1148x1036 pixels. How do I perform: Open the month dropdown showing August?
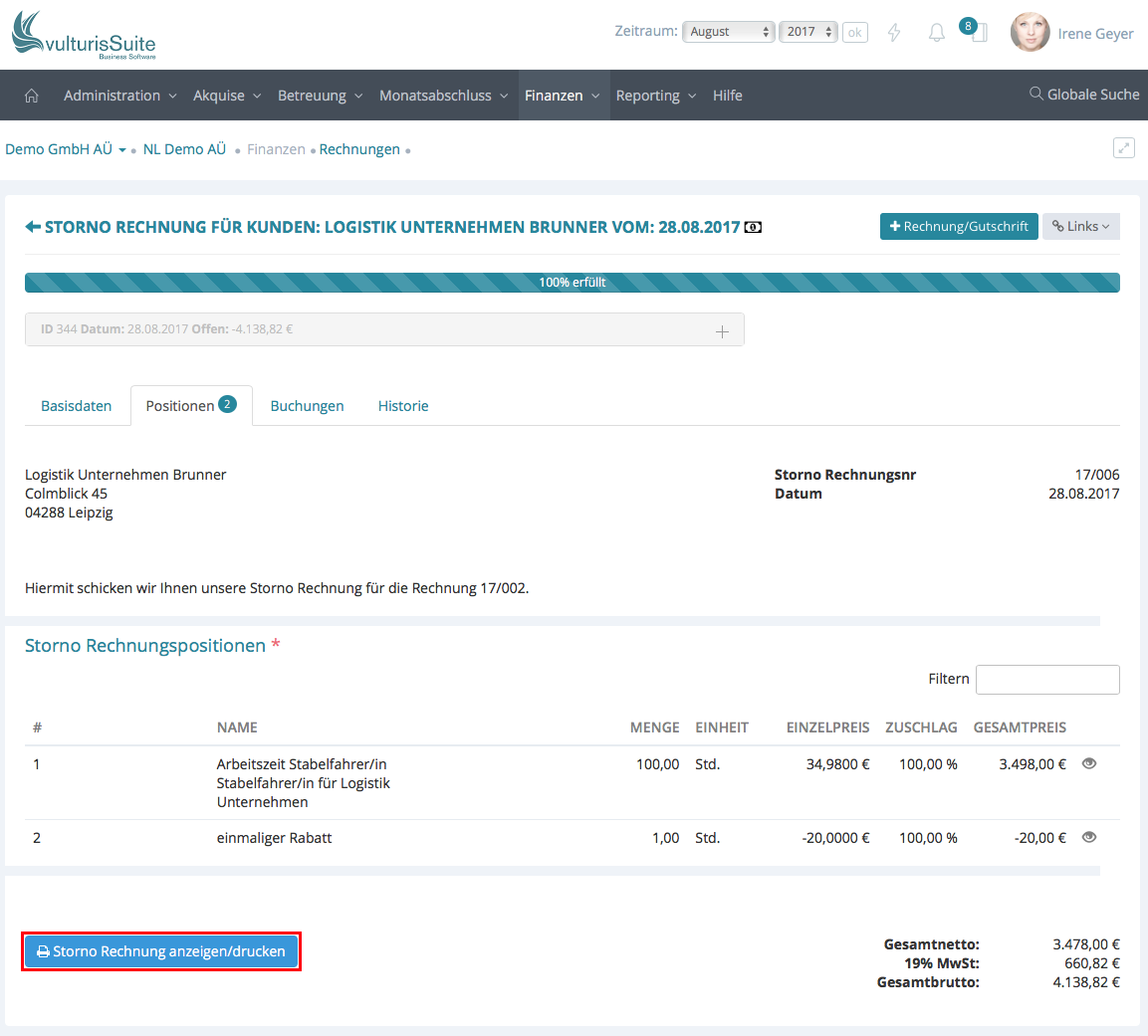coord(728,32)
